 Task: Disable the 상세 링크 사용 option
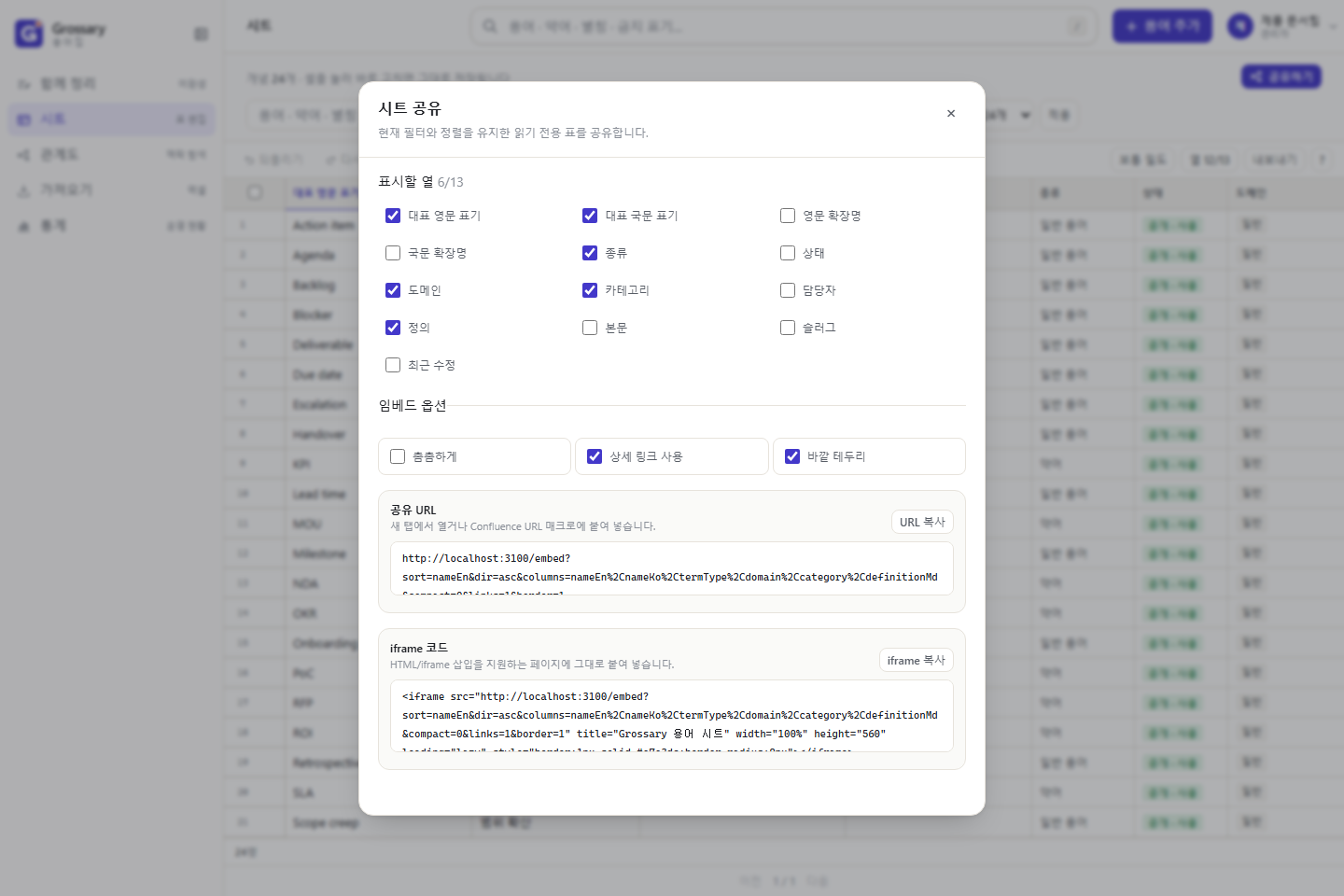click(595, 456)
